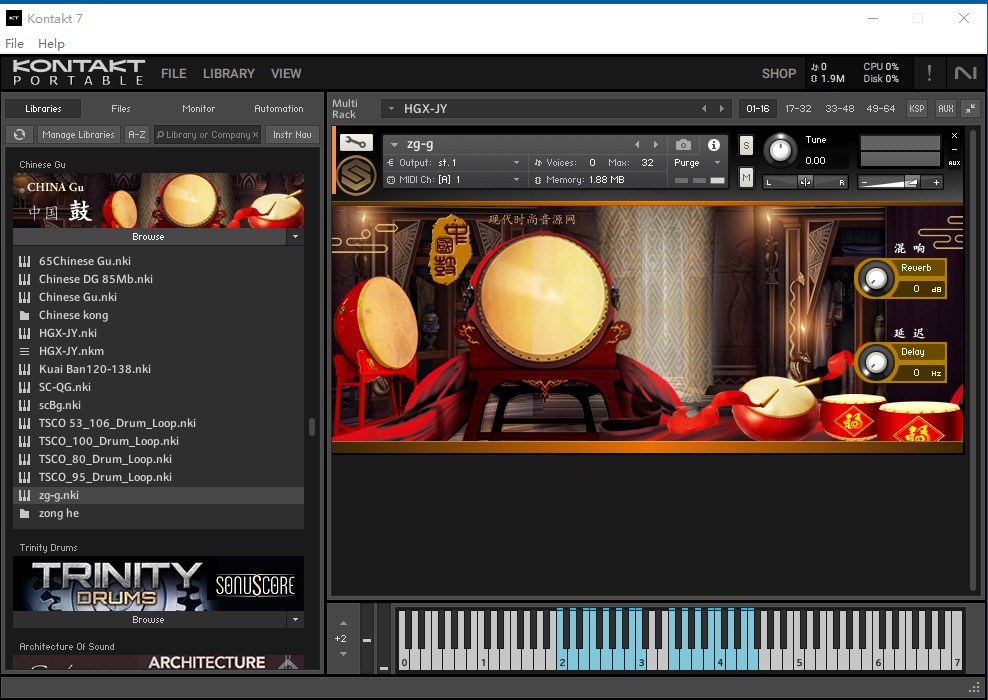Expand Chinese Gu Browse options arrow

[x=295, y=236]
